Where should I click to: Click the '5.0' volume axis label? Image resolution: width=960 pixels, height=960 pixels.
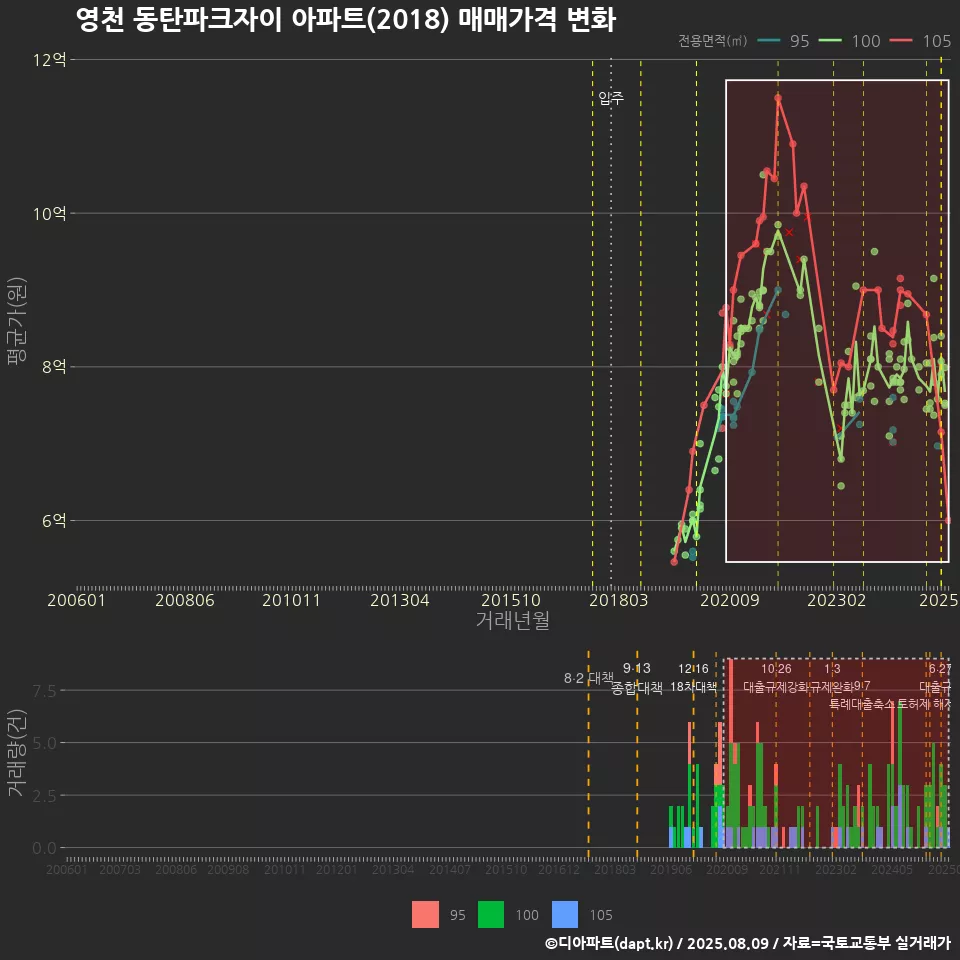coord(44,743)
